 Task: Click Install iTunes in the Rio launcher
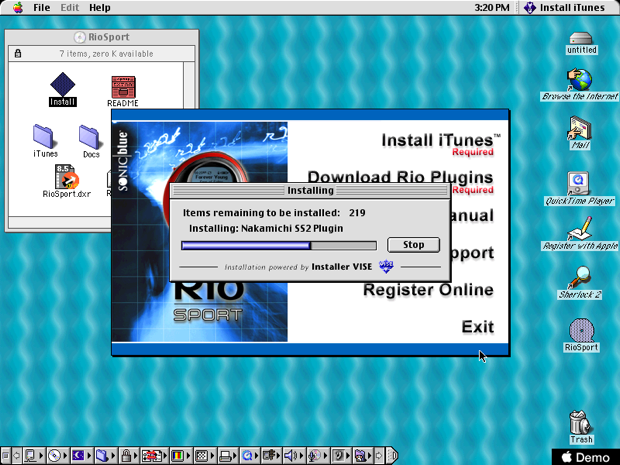click(x=440, y=141)
